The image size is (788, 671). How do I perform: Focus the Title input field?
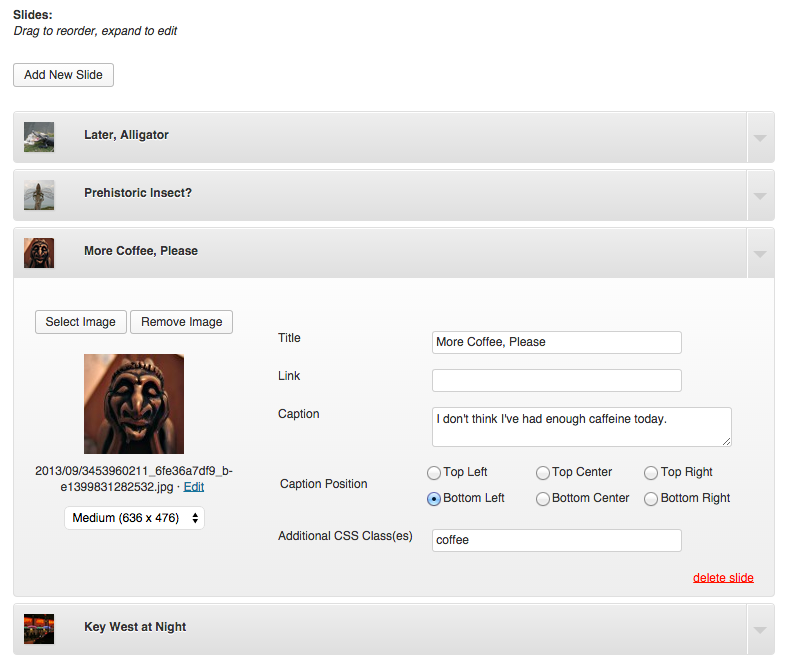pos(557,342)
